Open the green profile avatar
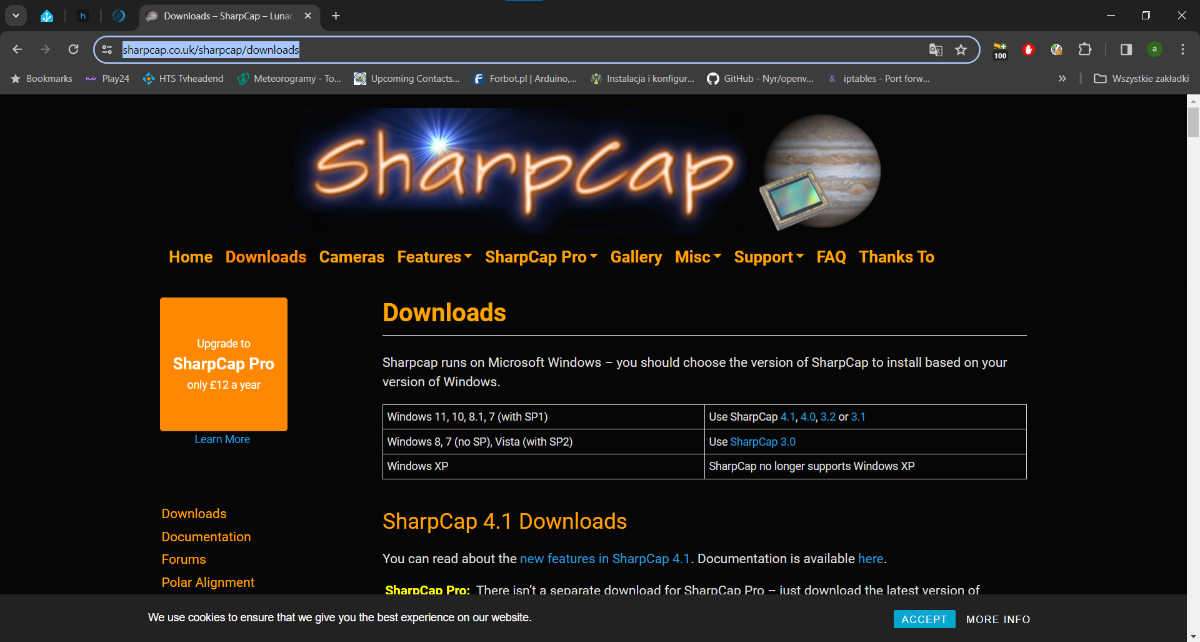 (1154, 49)
